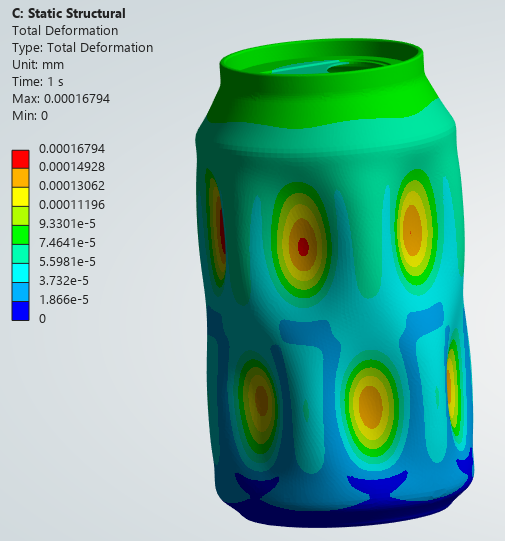The height and width of the screenshot is (541, 505).
Task: Click the legend value 0.00011196
Action: click(x=72, y=205)
